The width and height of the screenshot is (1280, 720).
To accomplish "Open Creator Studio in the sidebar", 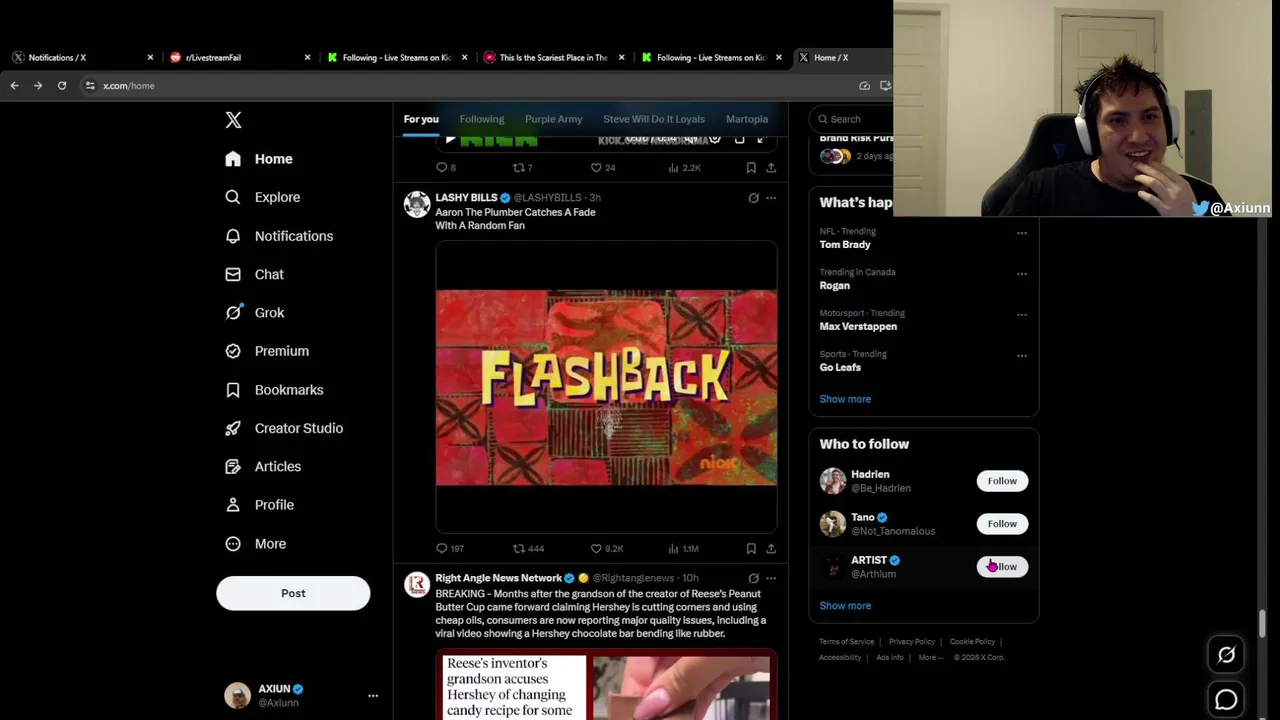I will click(284, 428).
